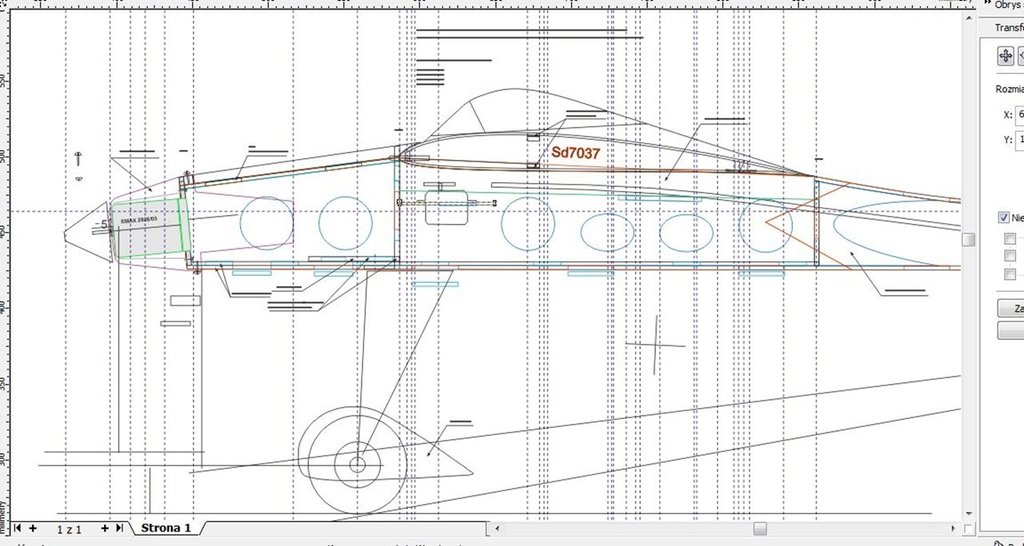Toggle the top unchecked anchor checkbox
This screenshot has width=1024, height=546.
[1010, 239]
